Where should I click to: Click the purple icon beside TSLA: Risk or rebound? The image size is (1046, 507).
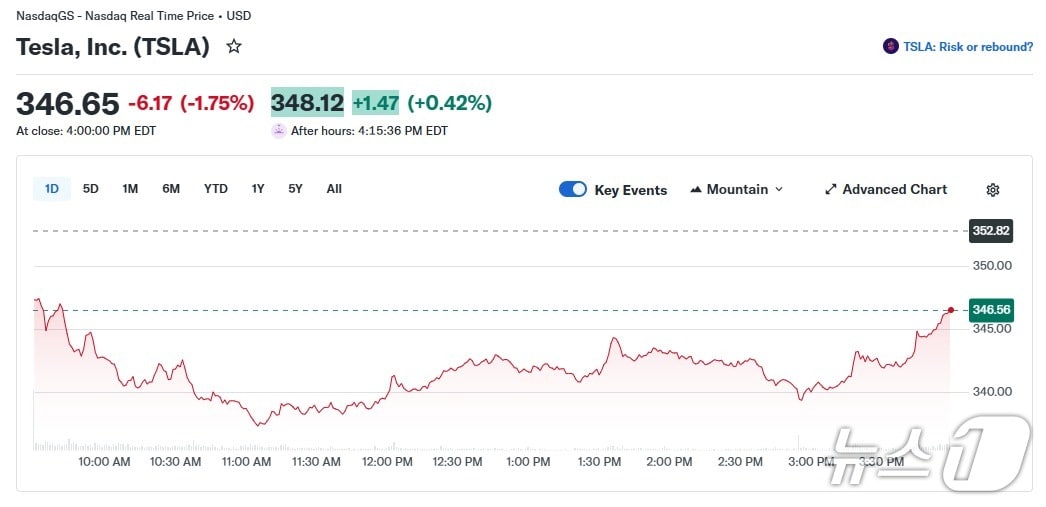click(890, 46)
